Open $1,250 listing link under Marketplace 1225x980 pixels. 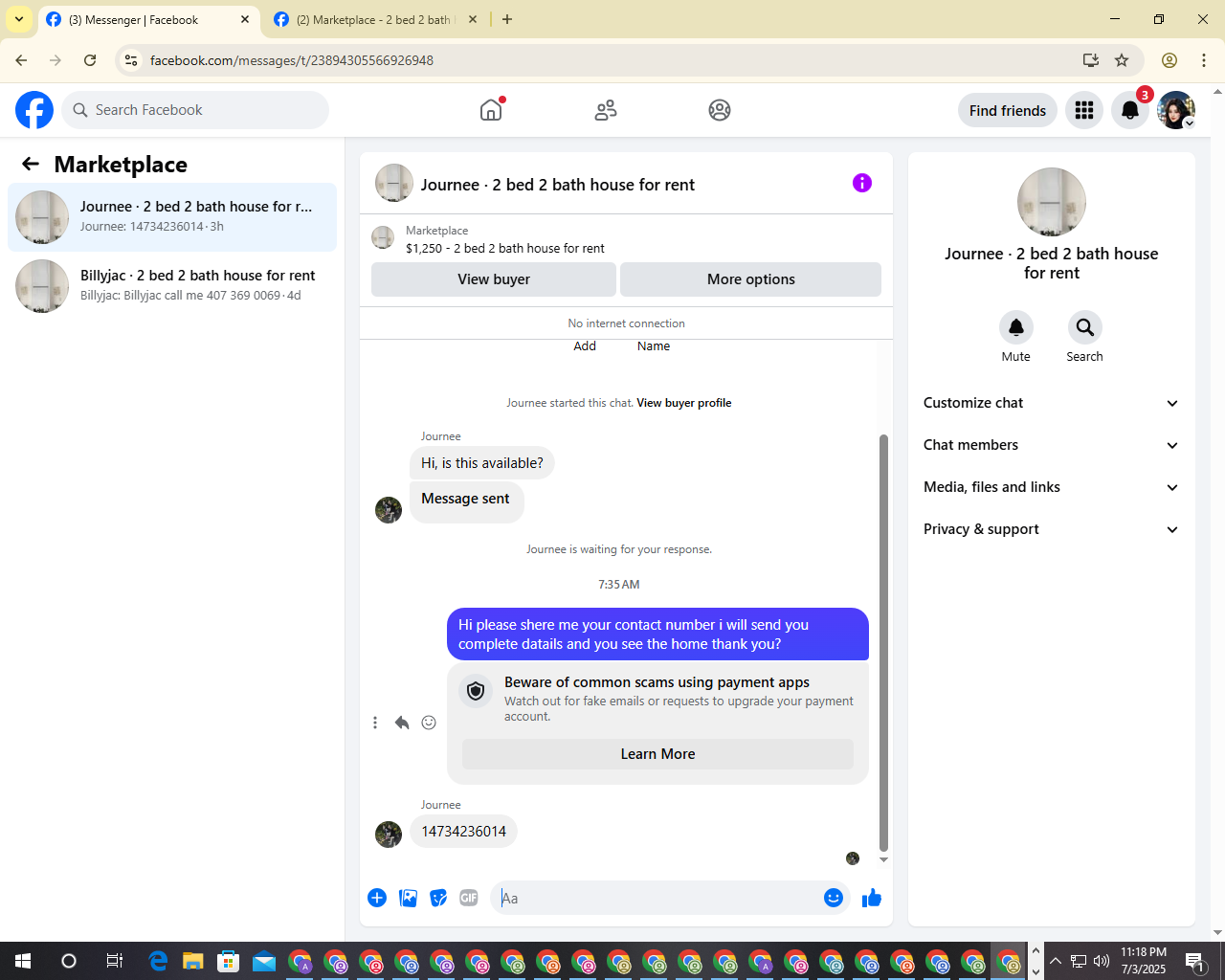505,249
